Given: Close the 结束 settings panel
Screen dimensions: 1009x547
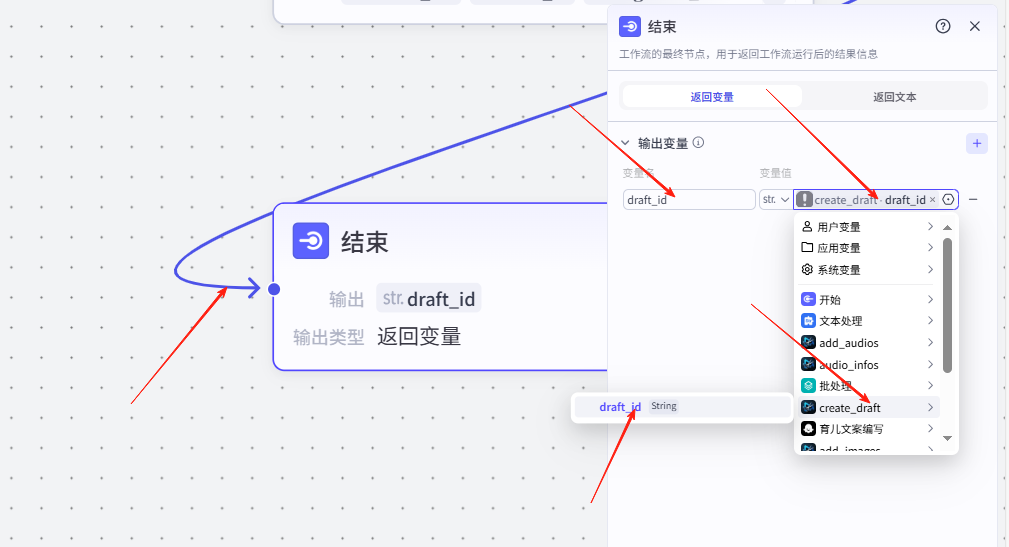Looking at the screenshot, I should 975,27.
